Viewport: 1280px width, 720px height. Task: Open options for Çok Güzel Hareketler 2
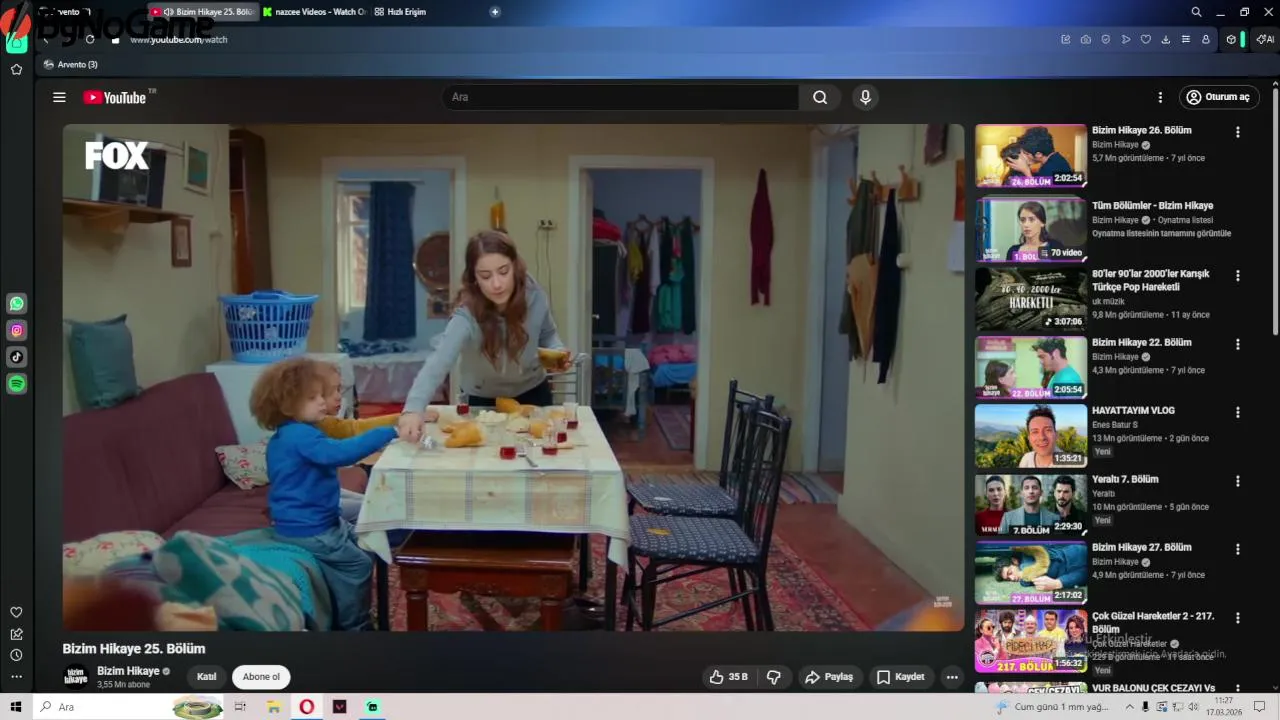(1238, 618)
